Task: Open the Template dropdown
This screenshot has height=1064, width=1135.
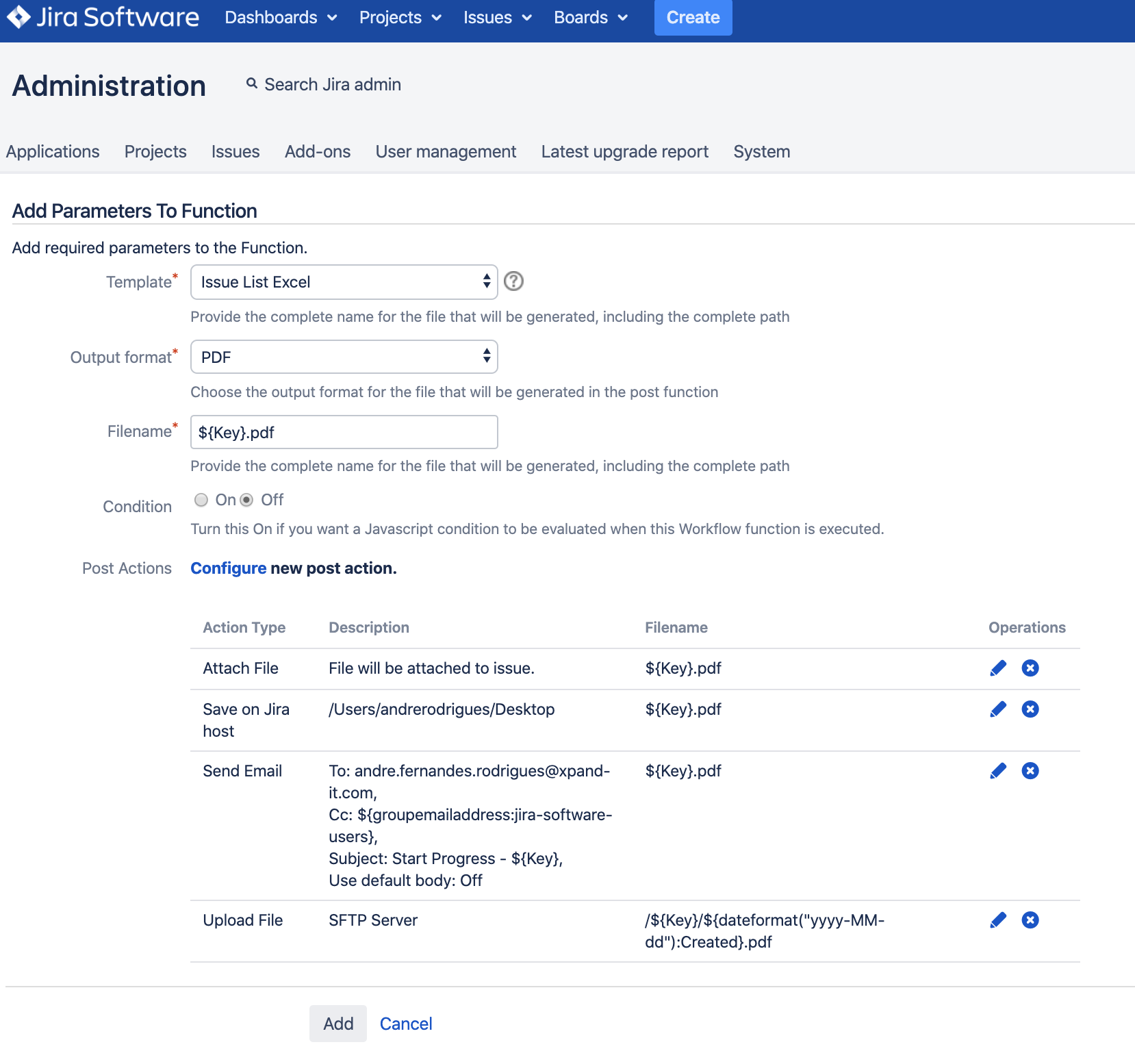Action: point(344,282)
